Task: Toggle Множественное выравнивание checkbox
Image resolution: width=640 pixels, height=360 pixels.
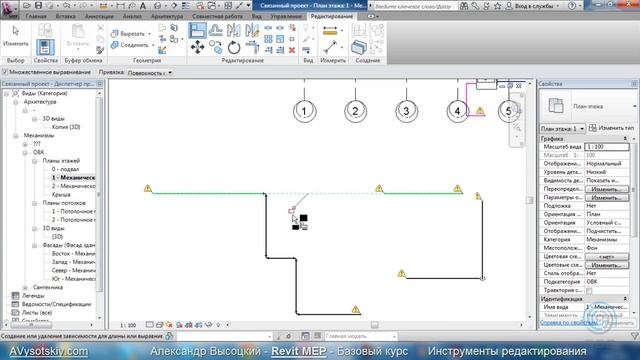Action: [5, 72]
